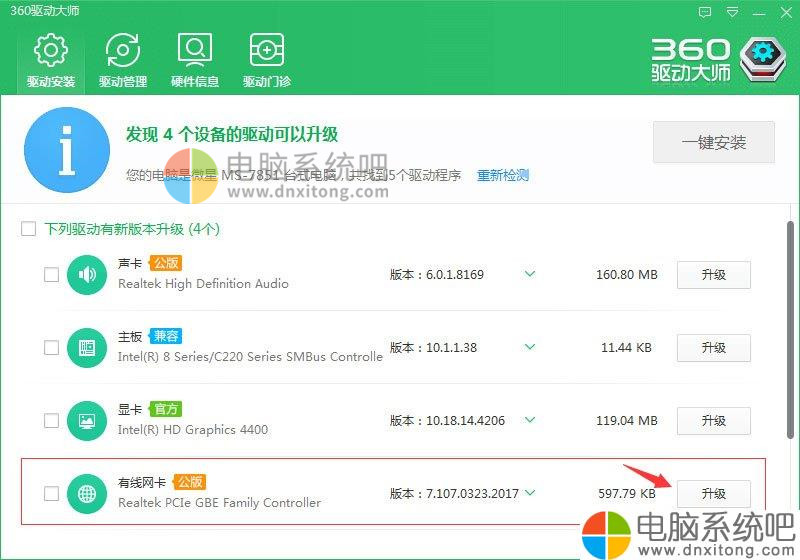Click the 声卡 speaker device icon

87,275
